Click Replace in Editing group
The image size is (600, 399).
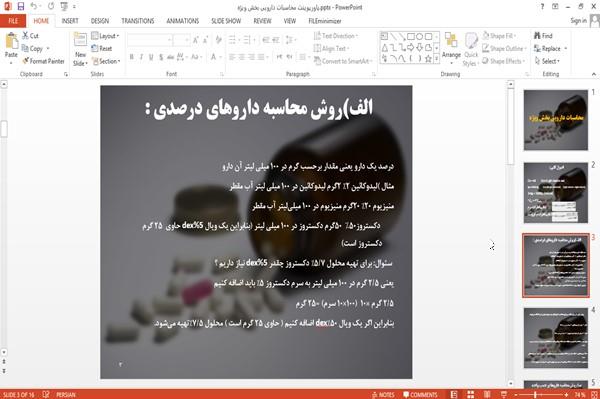(x=550, y=49)
